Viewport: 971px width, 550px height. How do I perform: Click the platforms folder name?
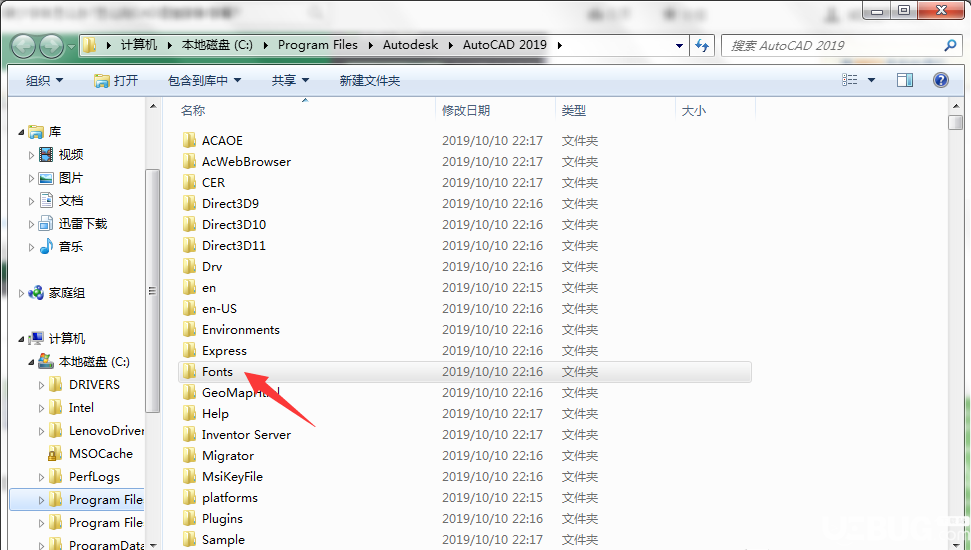click(x=230, y=498)
